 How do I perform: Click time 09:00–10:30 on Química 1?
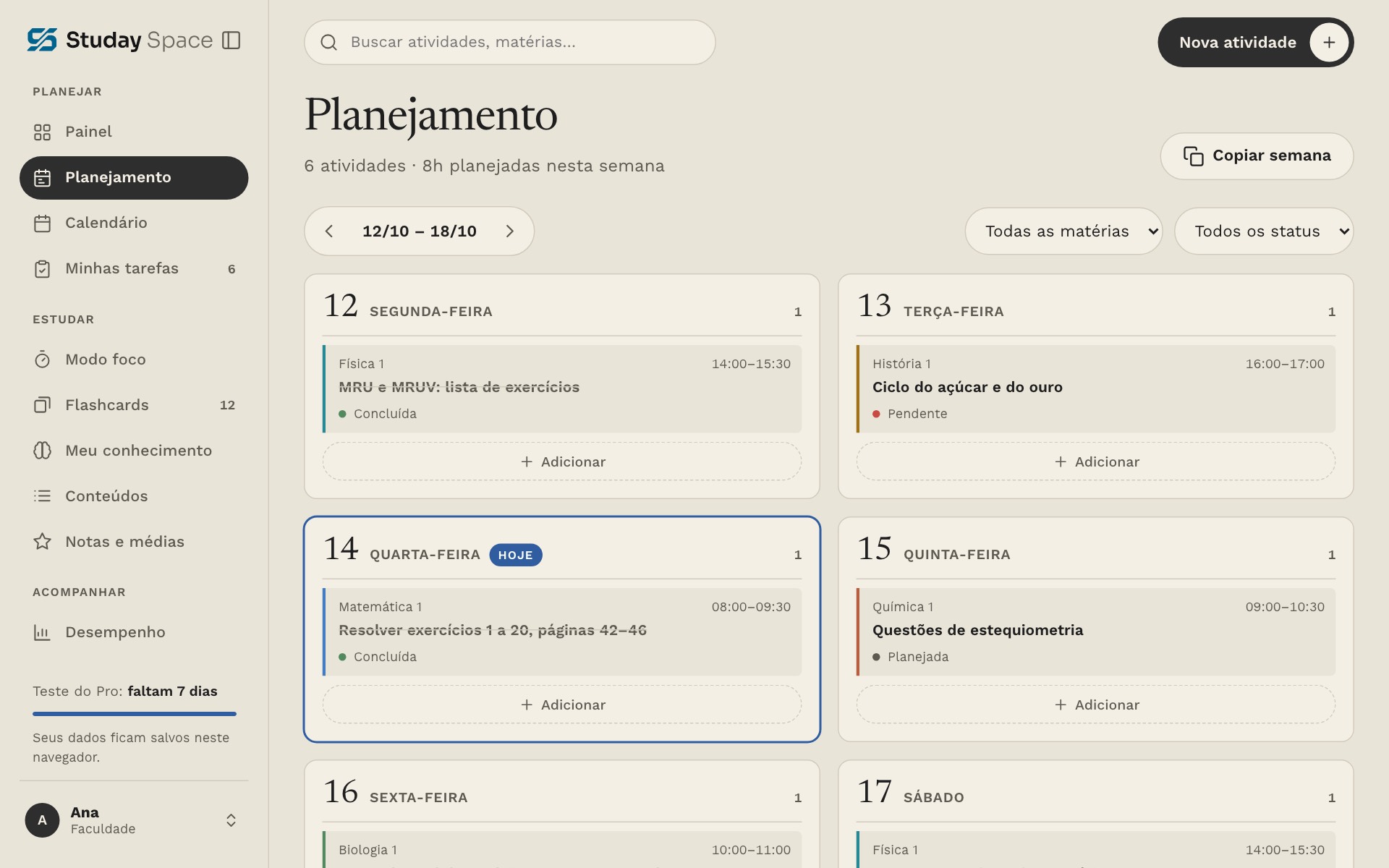click(1285, 607)
